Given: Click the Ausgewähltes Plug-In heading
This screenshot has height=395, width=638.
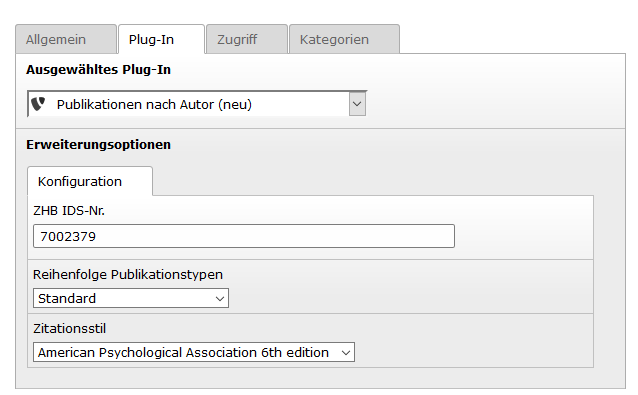Looking at the screenshot, I should [x=98, y=70].
